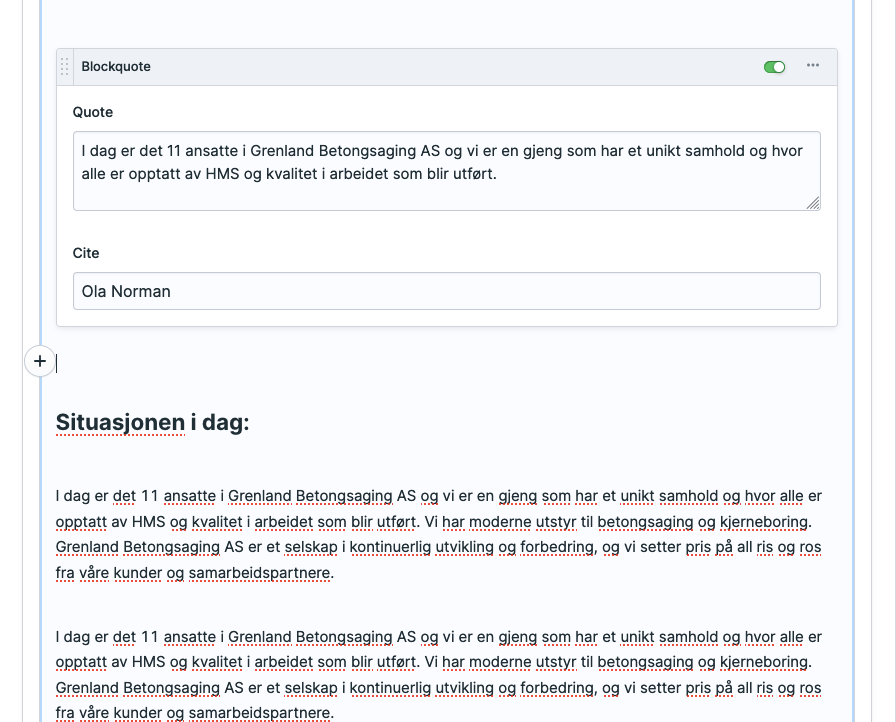896x722 pixels.
Task: Click the Cite field label
Action: 86,253
